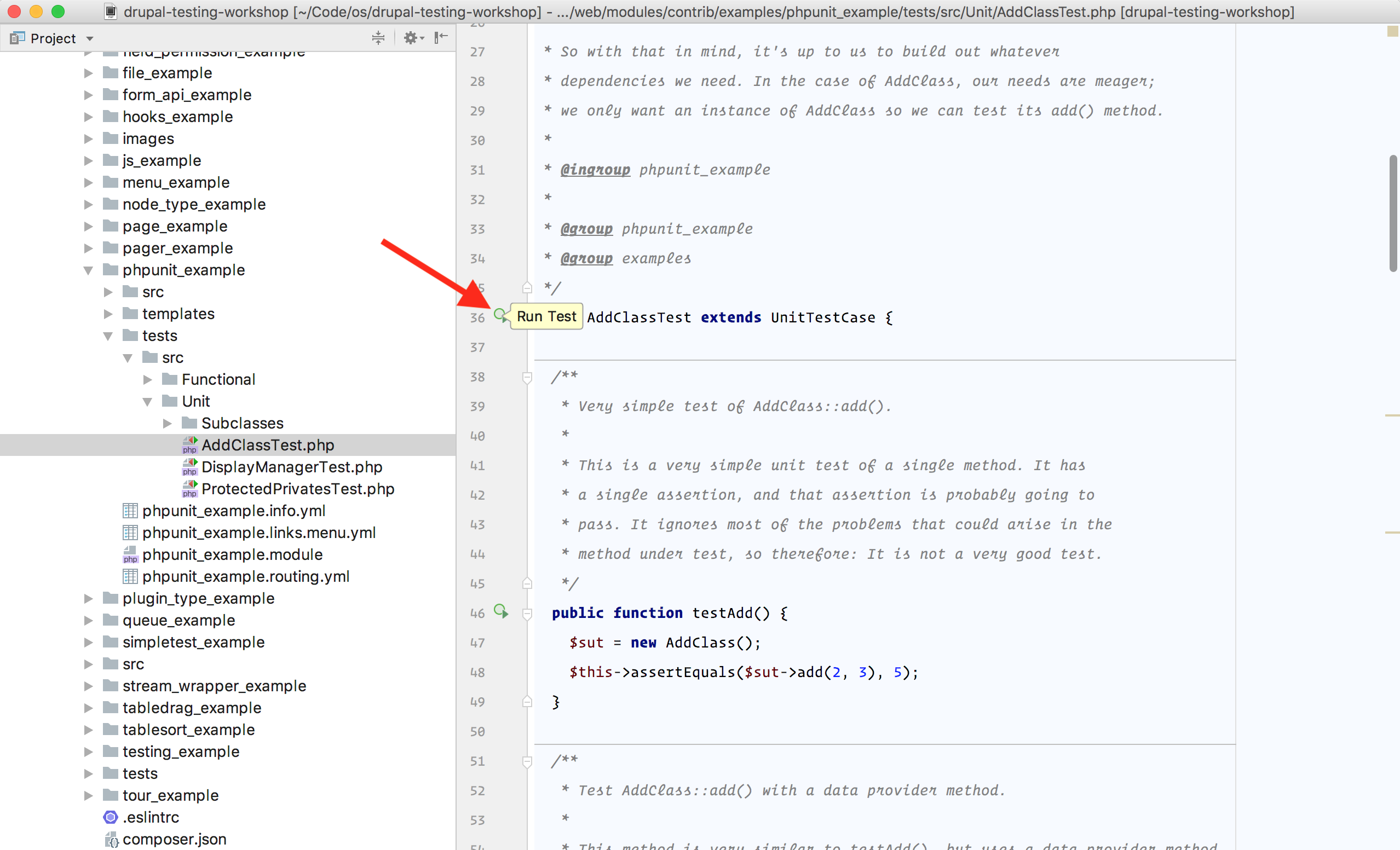
Task: Fold the doc comment that starts at line 38
Action: coord(527,377)
